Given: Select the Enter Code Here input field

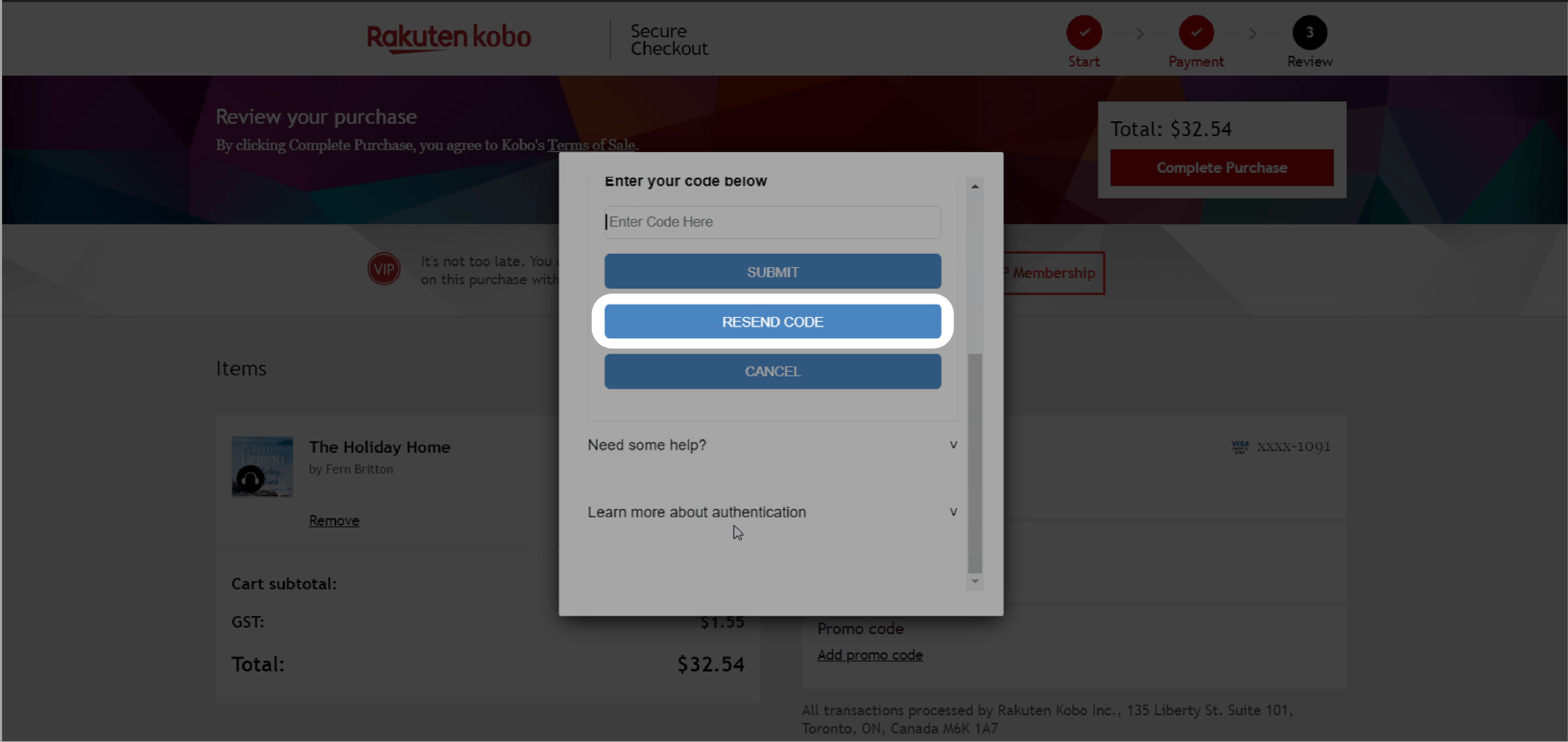Looking at the screenshot, I should (x=771, y=221).
